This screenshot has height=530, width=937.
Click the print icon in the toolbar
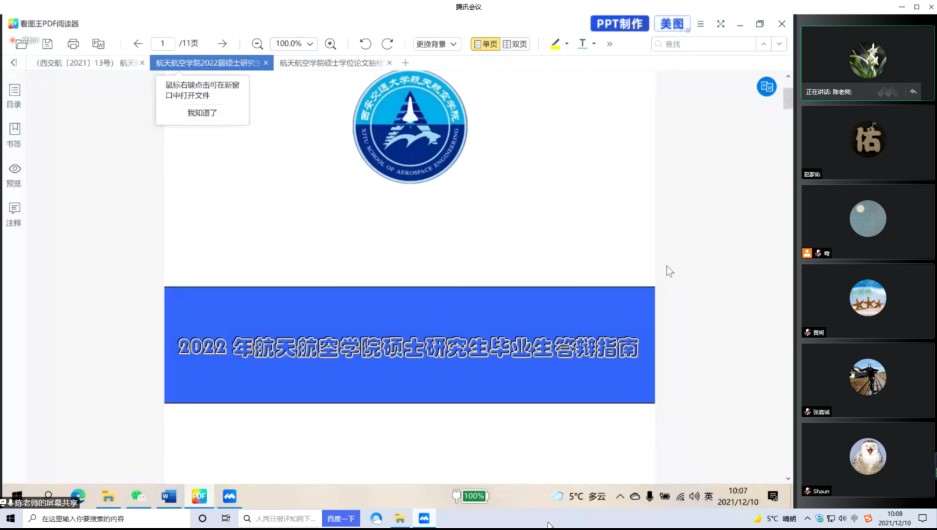tap(73, 44)
